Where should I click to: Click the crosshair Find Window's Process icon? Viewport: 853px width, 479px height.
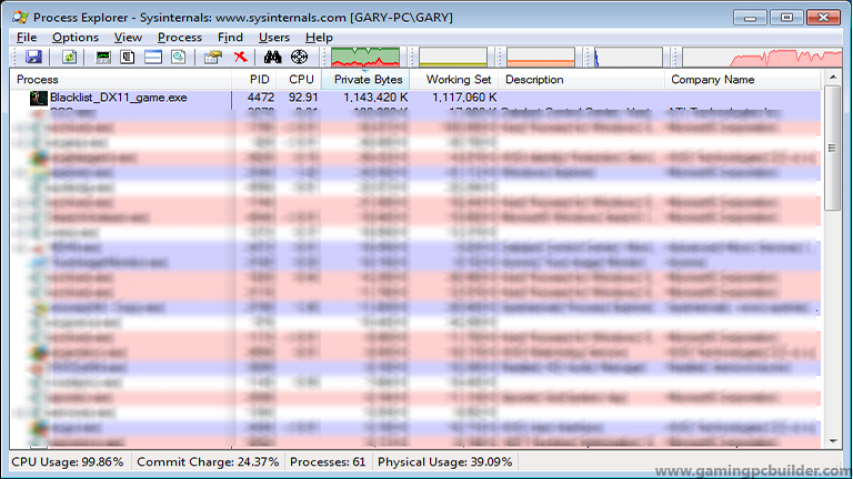[x=299, y=57]
